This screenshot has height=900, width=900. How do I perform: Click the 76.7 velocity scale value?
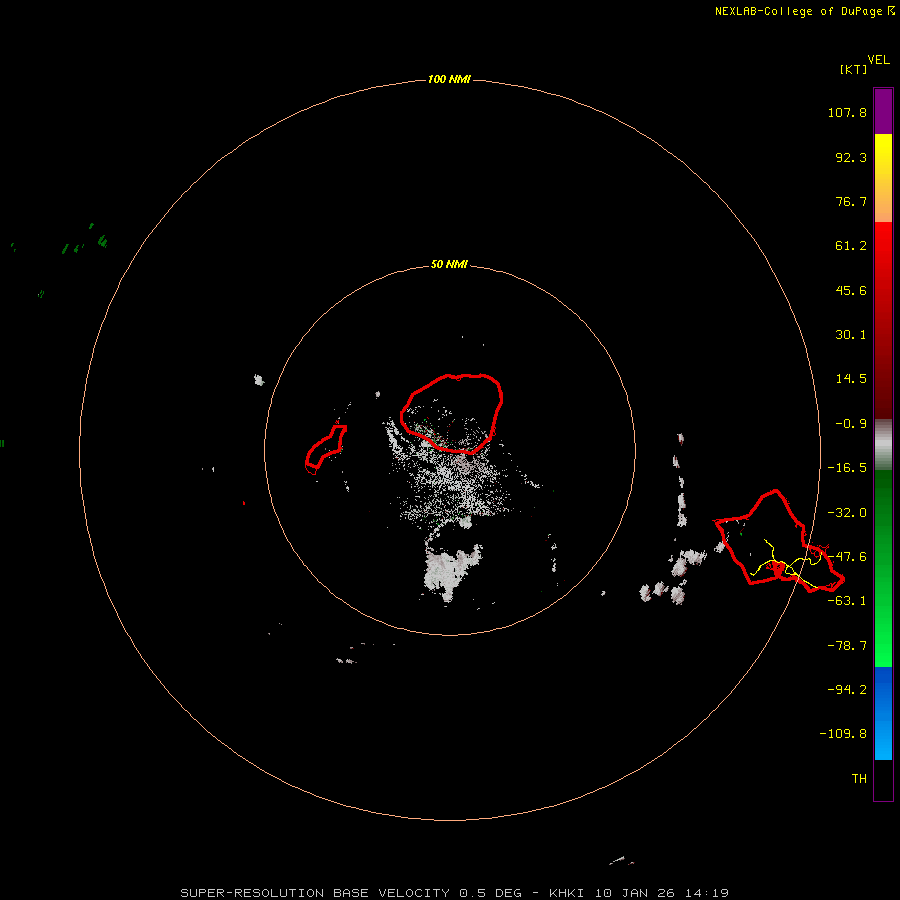point(851,201)
